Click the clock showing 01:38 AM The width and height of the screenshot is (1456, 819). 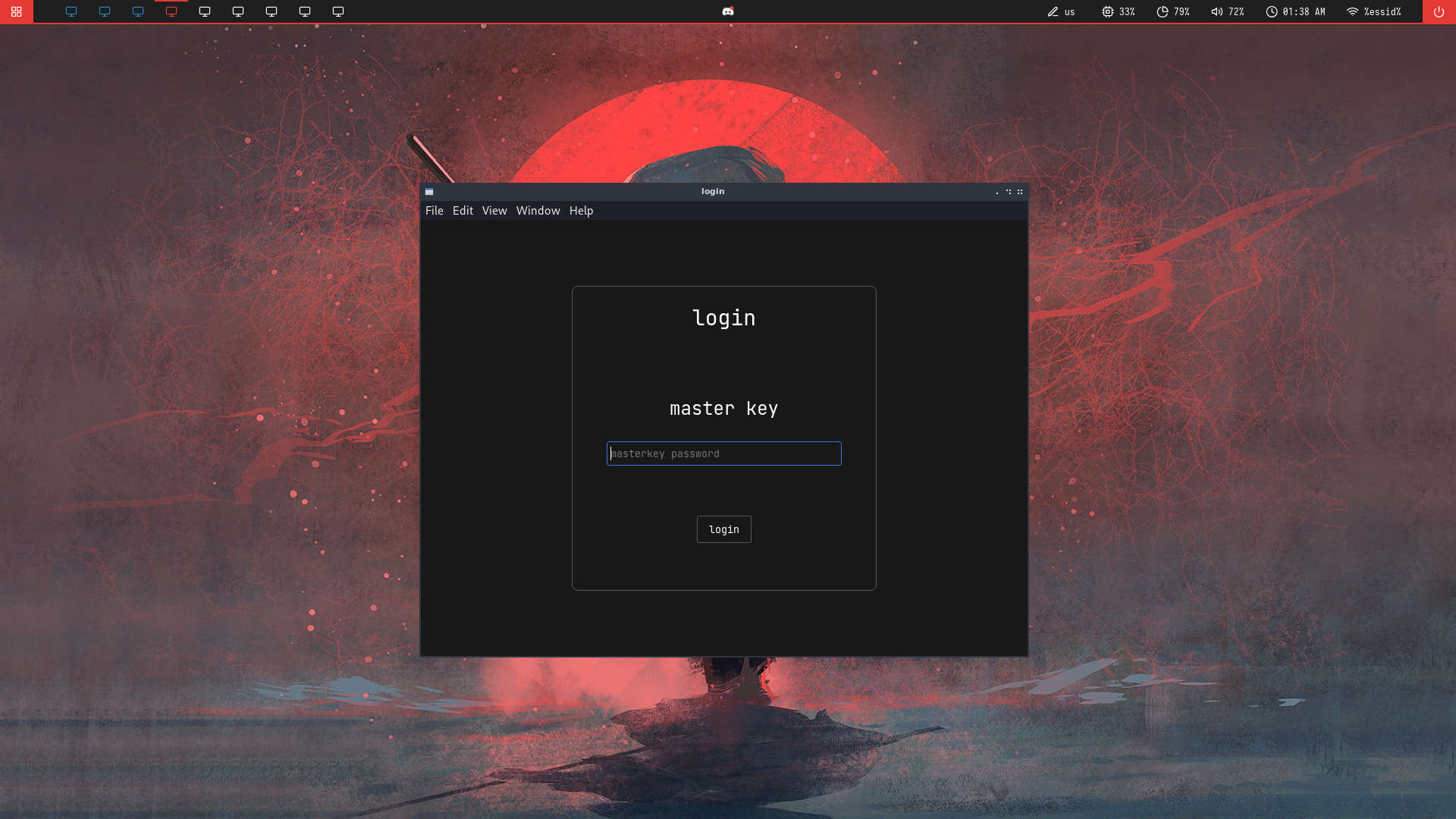point(1295,11)
